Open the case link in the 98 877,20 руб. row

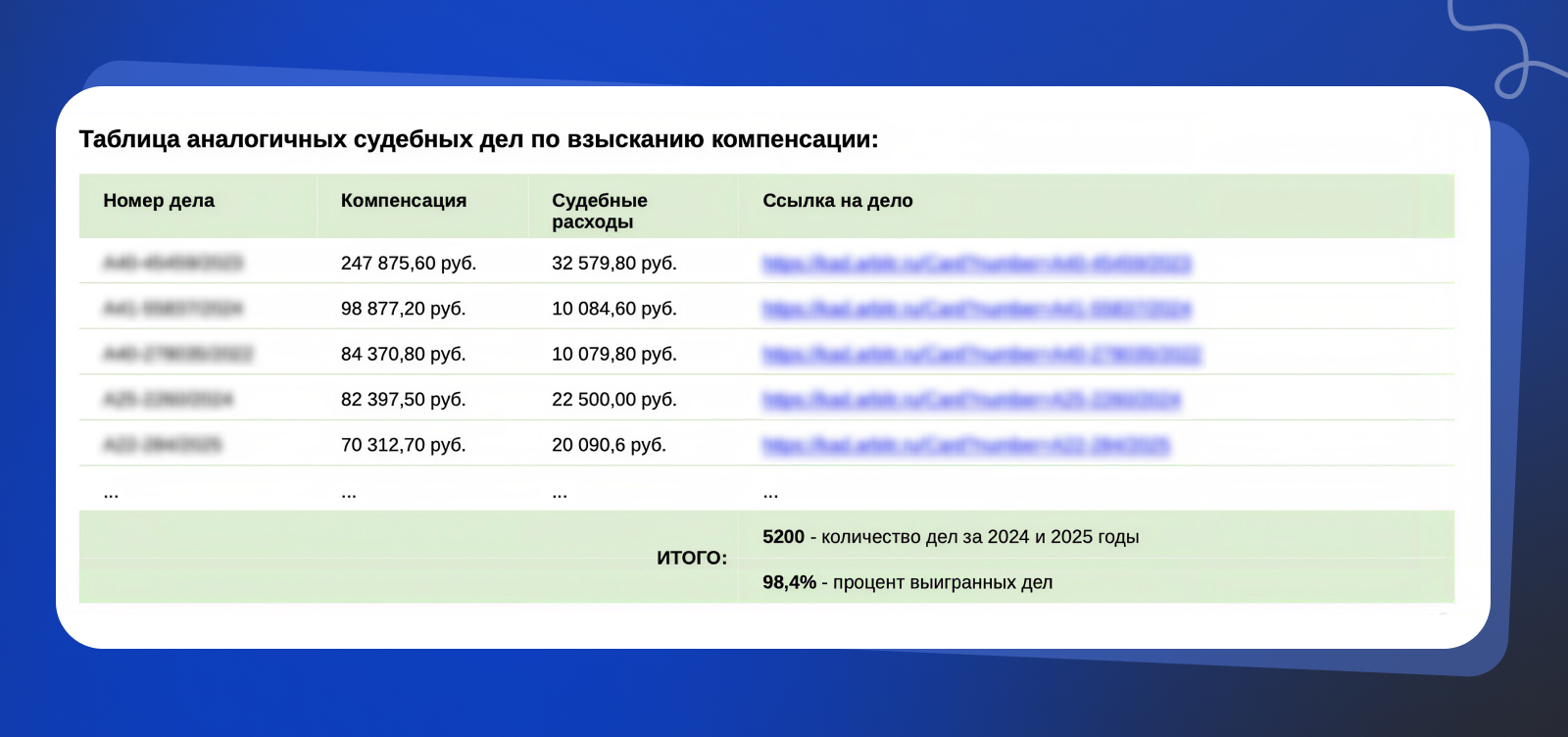[x=977, y=310]
